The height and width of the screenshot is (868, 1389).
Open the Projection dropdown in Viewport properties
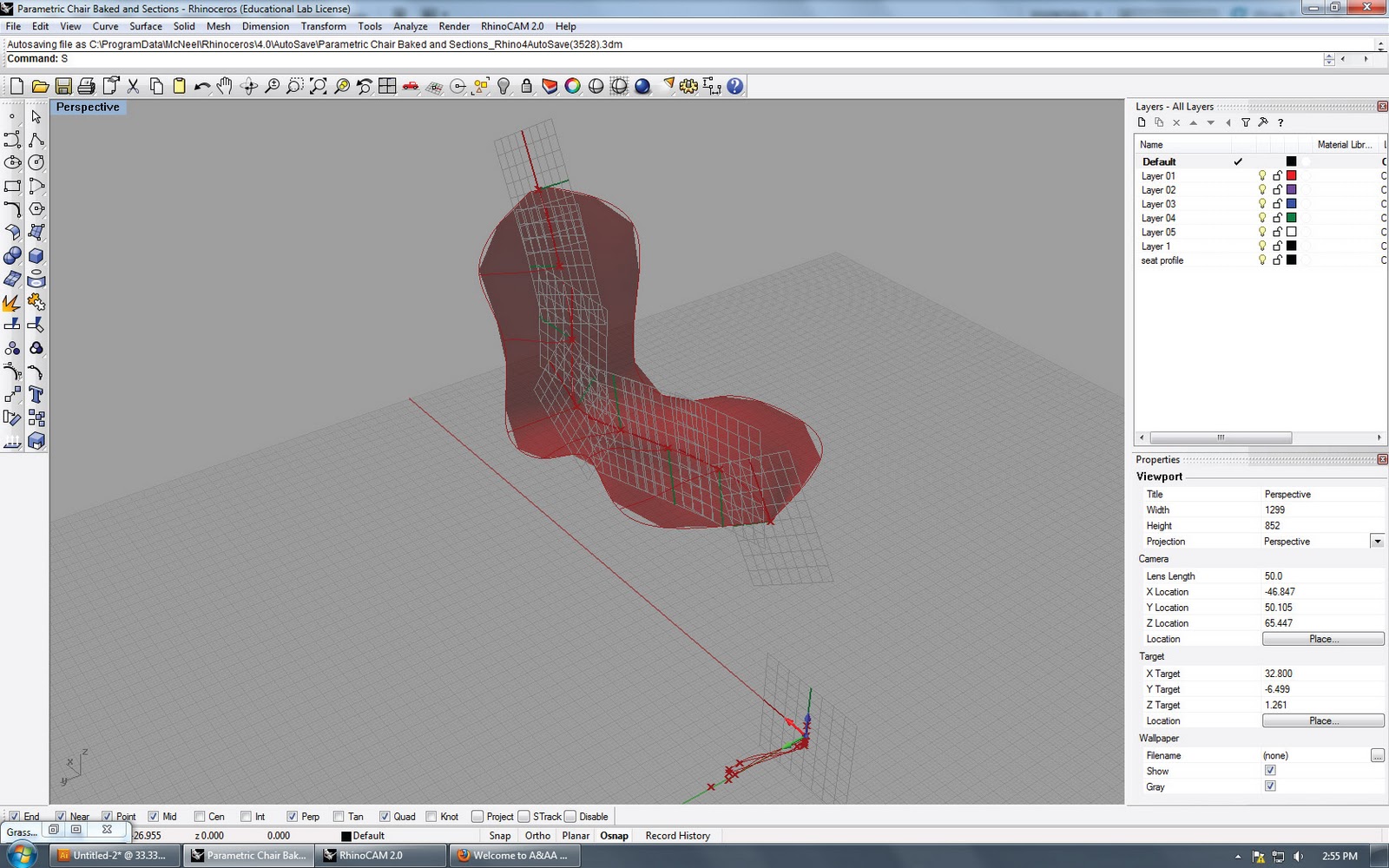pyautogui.click(x=1377, y=541)
